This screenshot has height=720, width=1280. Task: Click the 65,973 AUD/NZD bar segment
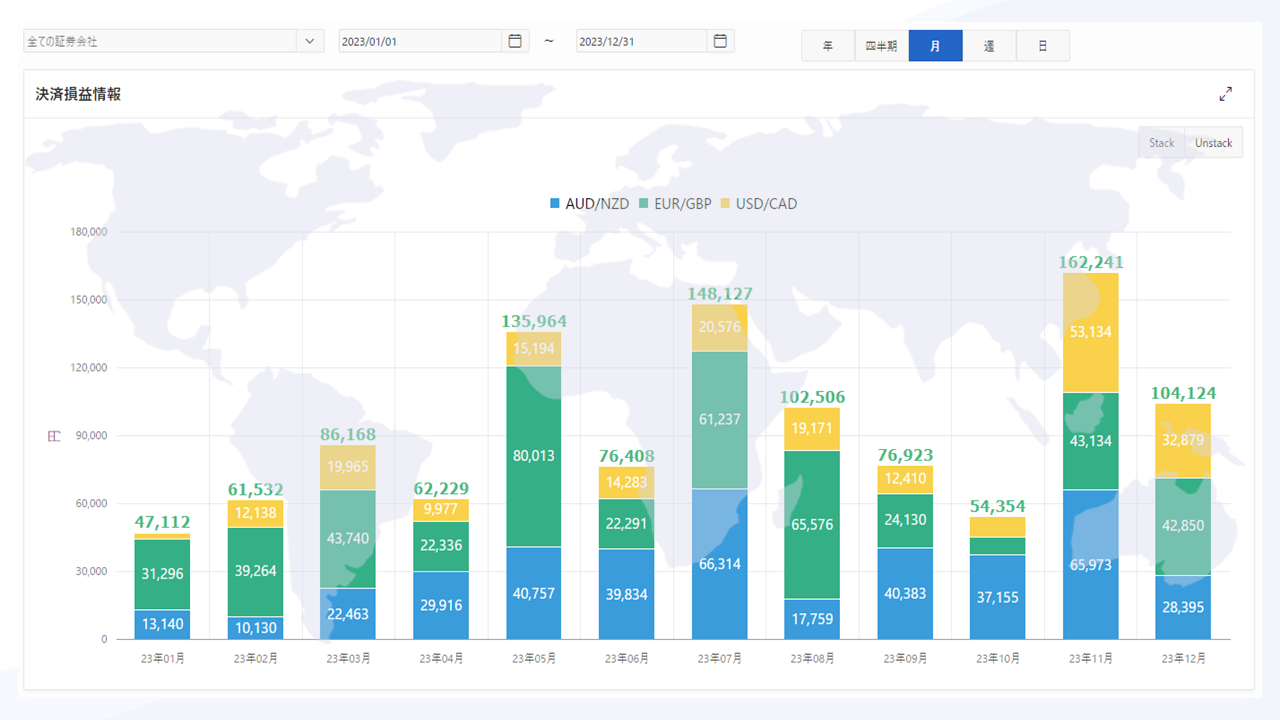(x=1091, y=565)
